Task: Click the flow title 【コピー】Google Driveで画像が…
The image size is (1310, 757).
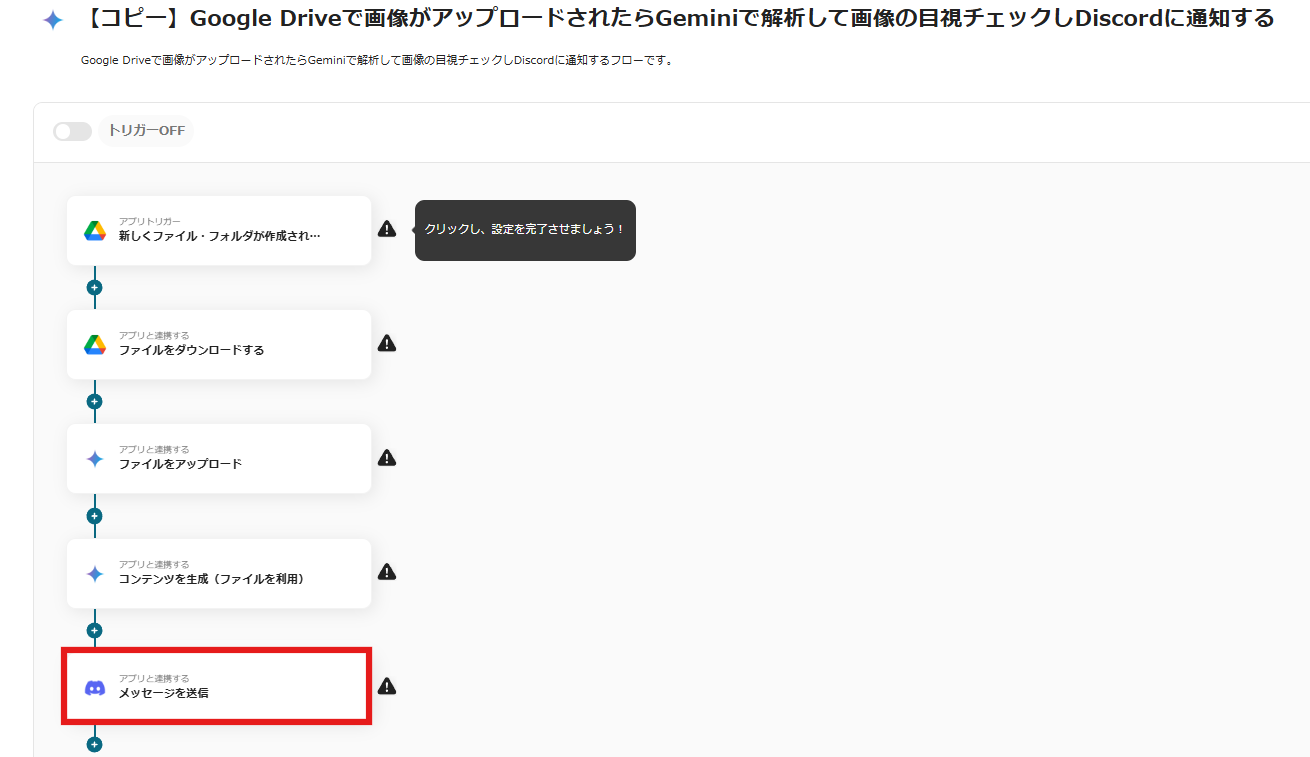Action: point(675,19)
